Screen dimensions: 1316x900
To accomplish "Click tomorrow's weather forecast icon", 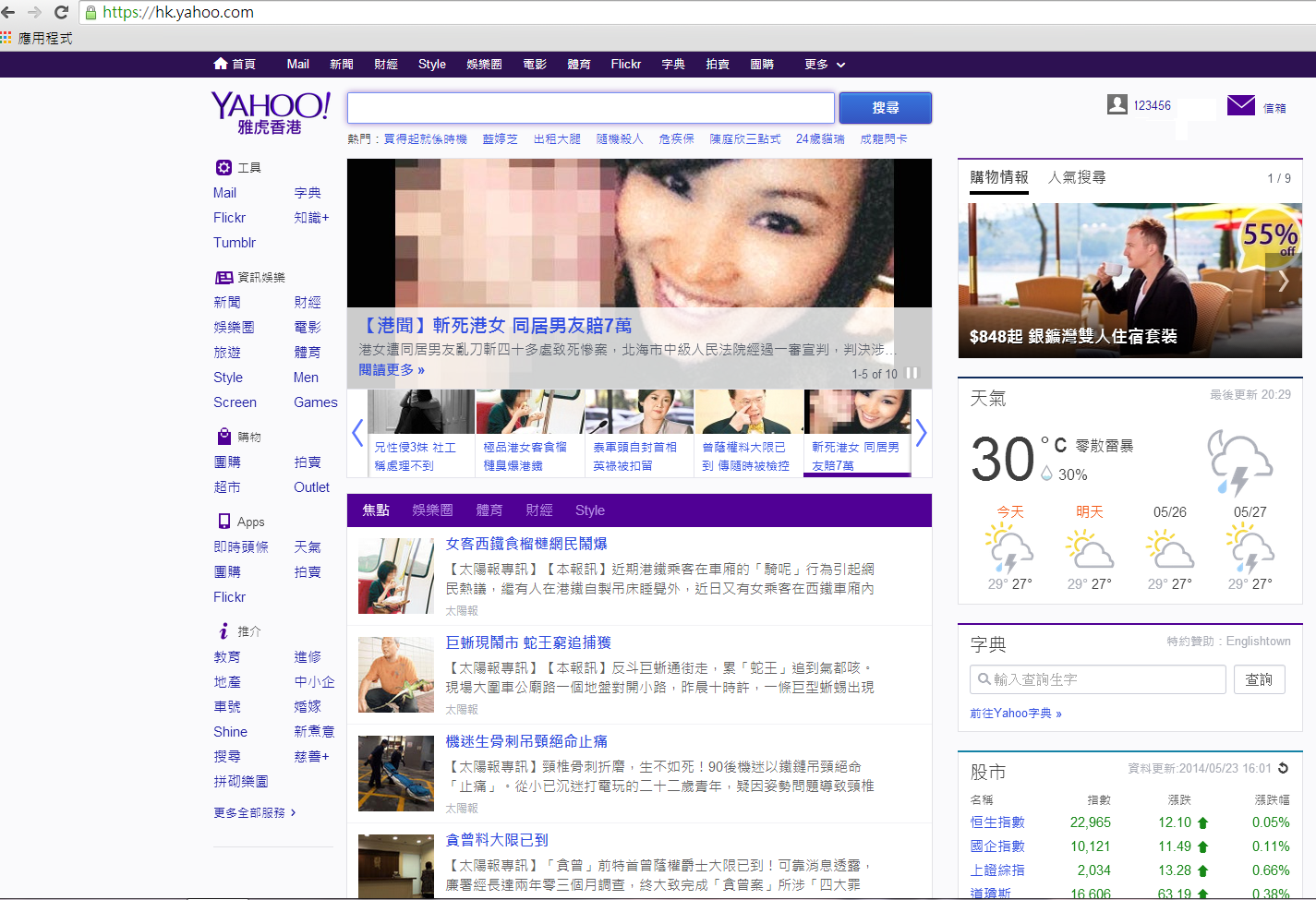I will [1090, 548].
